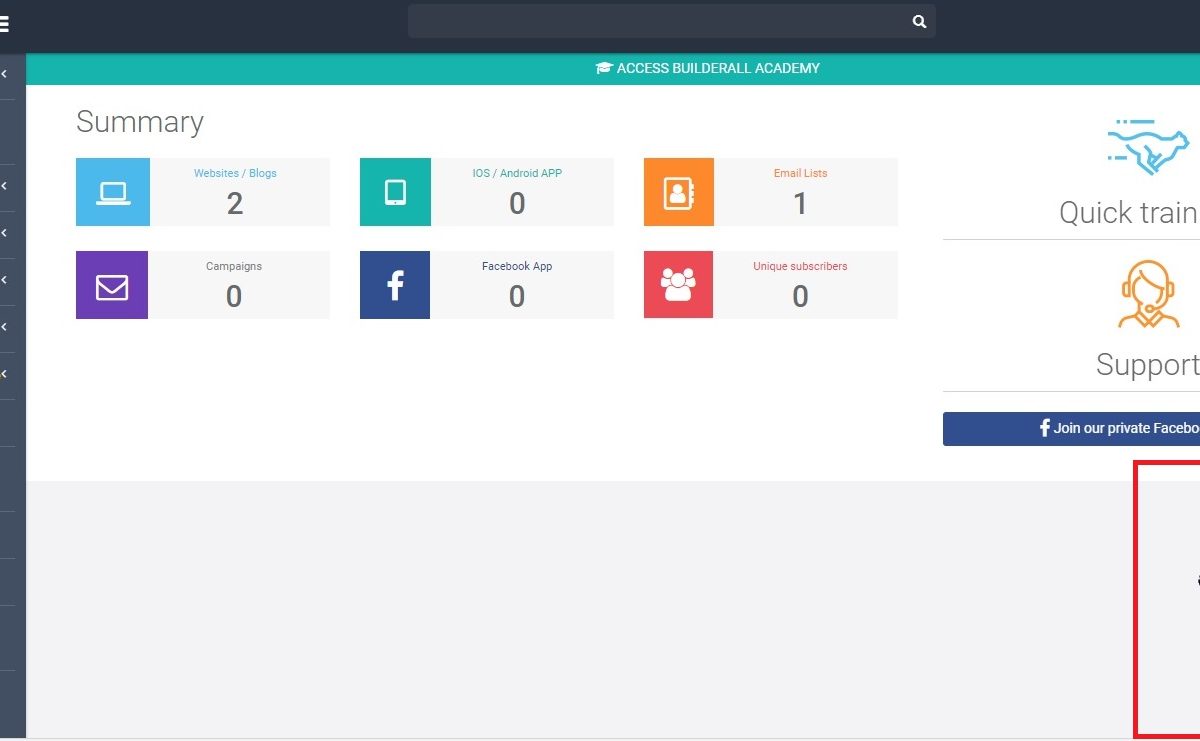Open the Access Builderall Academy banner link

[x=708, y=69]
